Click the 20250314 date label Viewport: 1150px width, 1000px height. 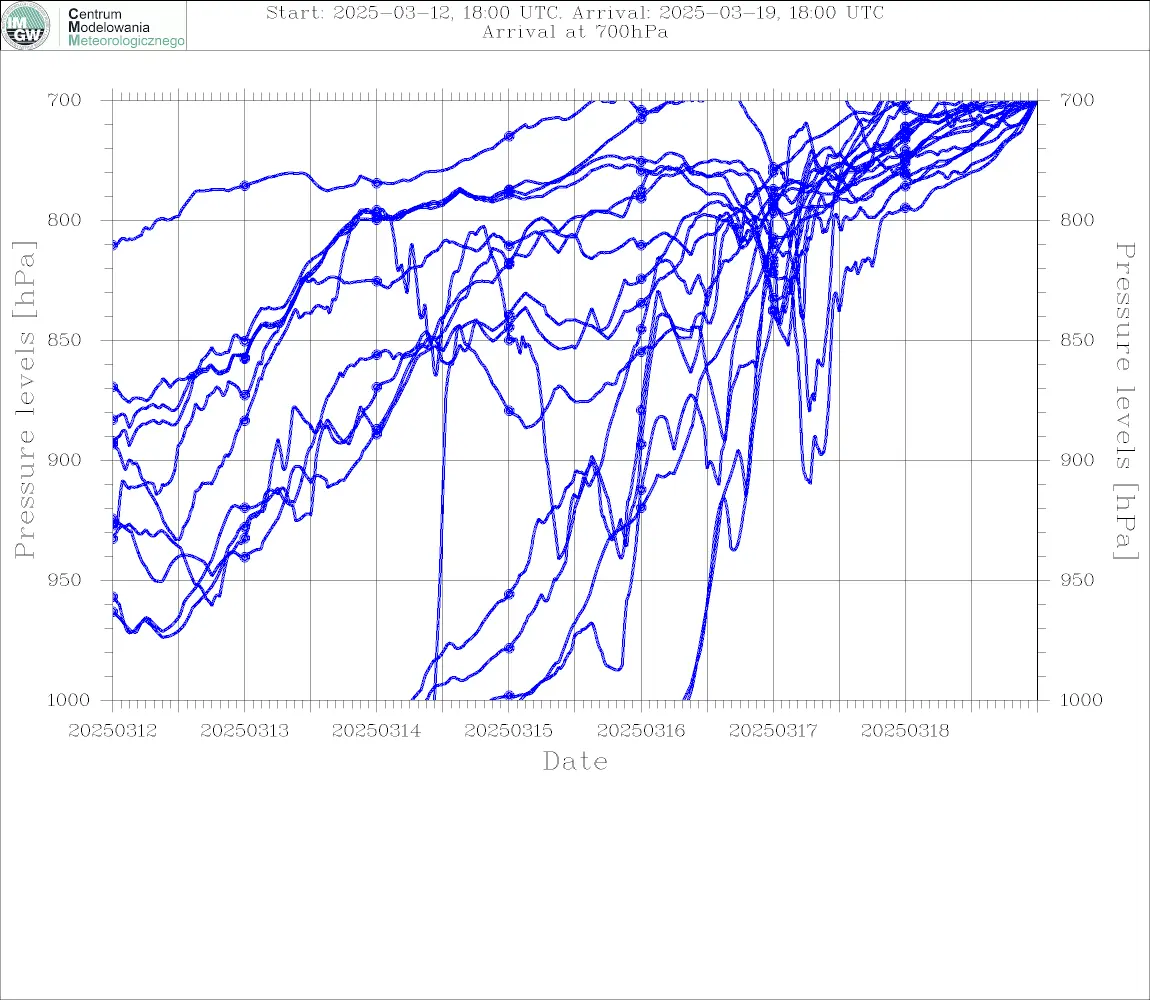(376, 731)
